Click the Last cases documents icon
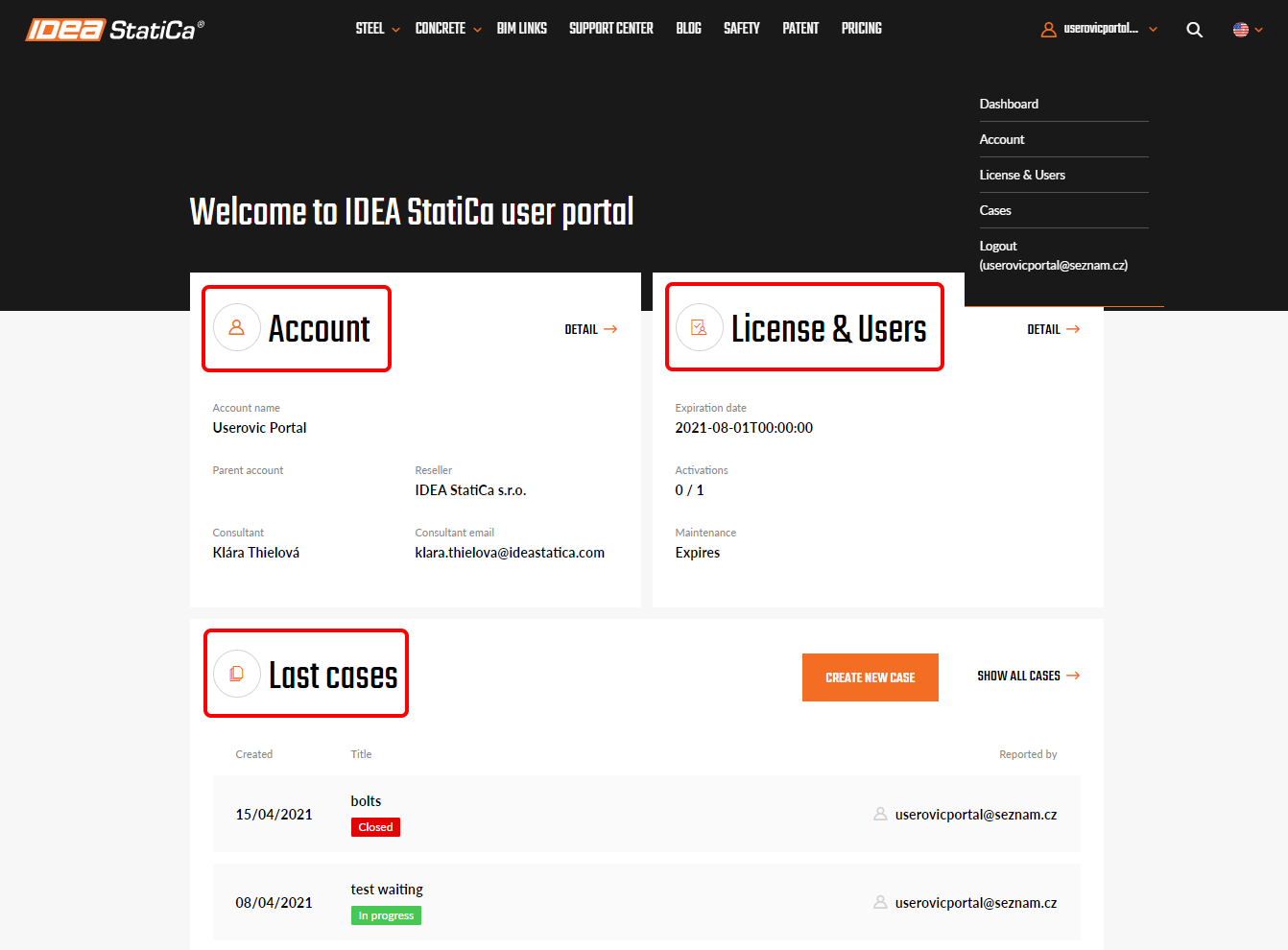Viewport: 1288px width, 950px height. tap(237, 674)
